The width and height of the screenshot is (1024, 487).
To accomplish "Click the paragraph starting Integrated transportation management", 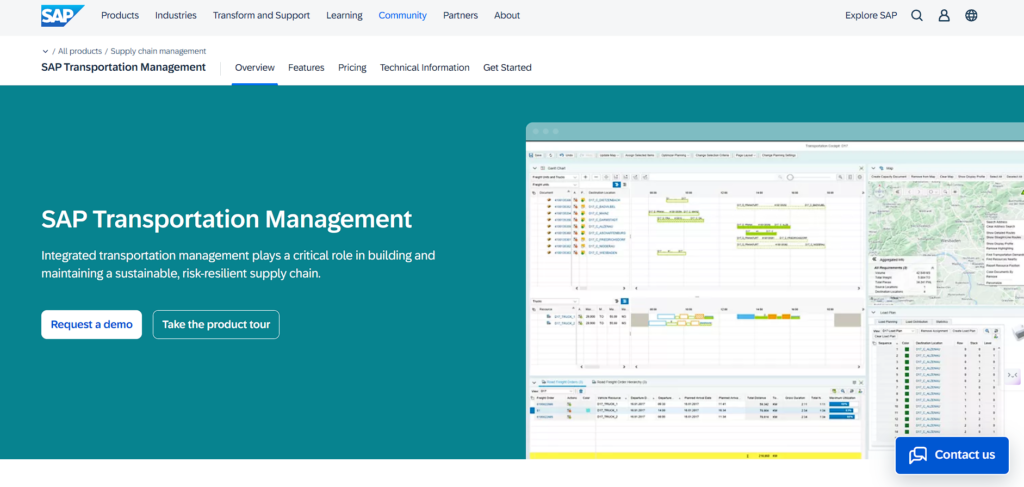I will click(x=238, y=264).
